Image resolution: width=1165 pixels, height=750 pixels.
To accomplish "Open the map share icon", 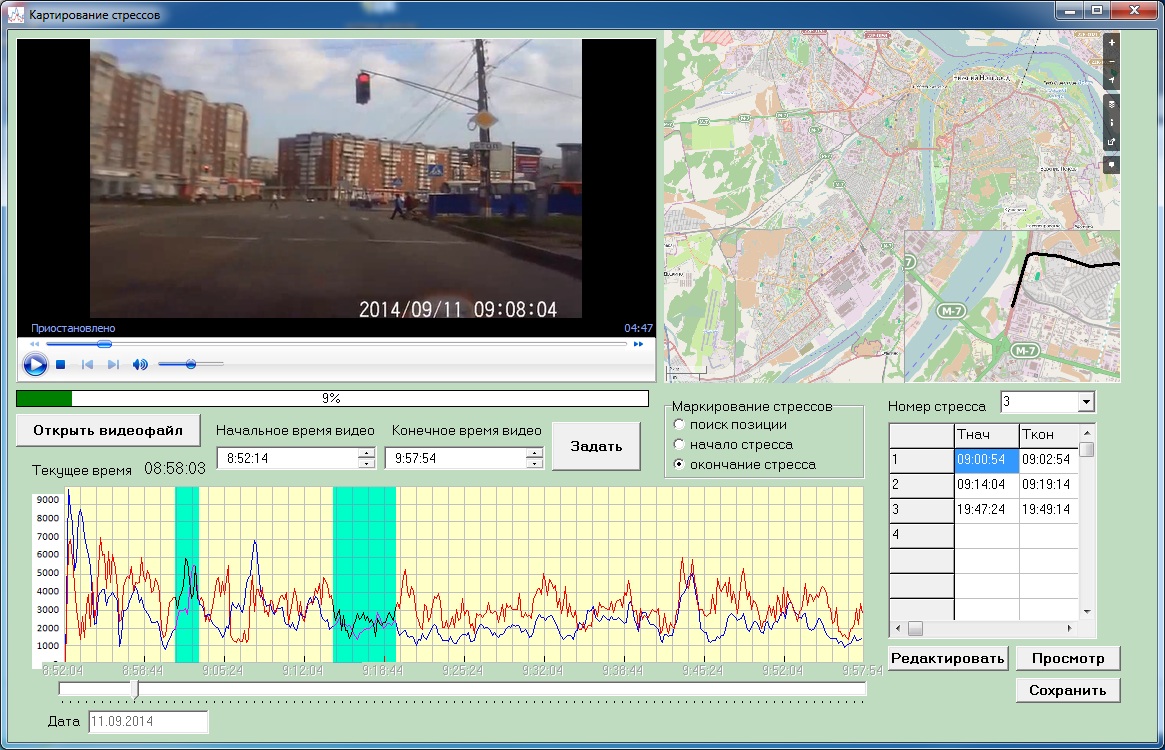I will [x=1111, y=142].
